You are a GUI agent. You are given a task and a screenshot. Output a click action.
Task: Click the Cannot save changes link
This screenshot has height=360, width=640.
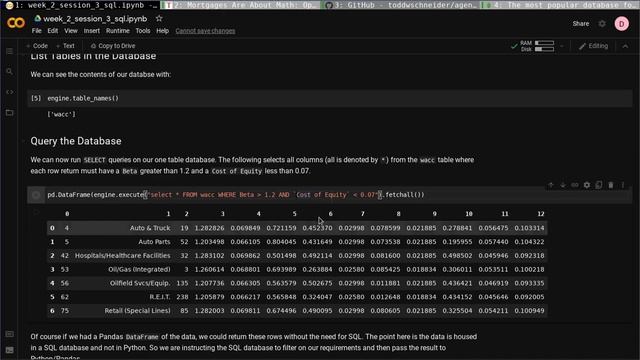pyautogui.click(x=205, y=31)
